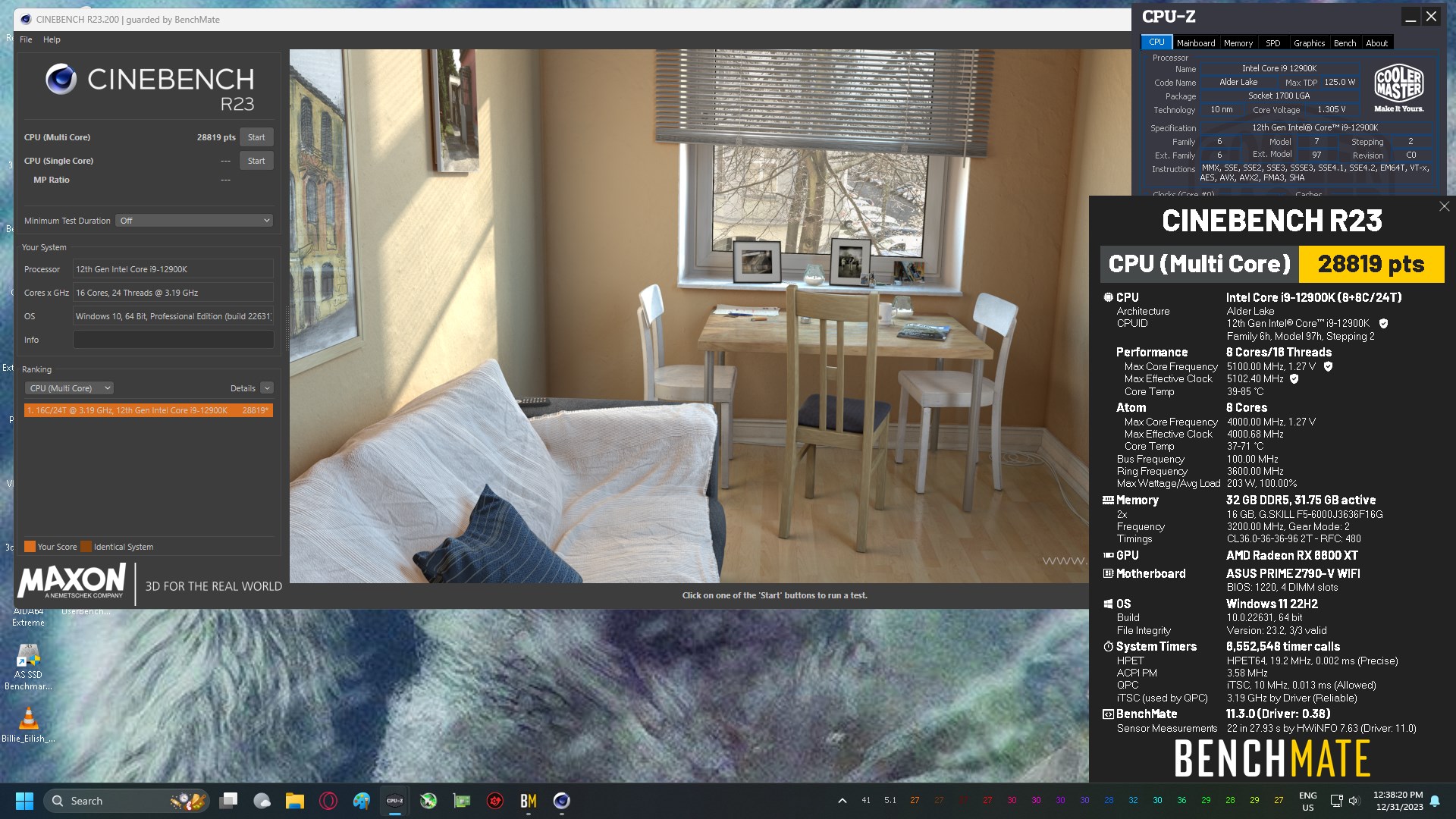Open the Opera browser taskbar icon
The height and width of the screenshot is (819, 1456).
pyautogui.click(x=328, y=801)
